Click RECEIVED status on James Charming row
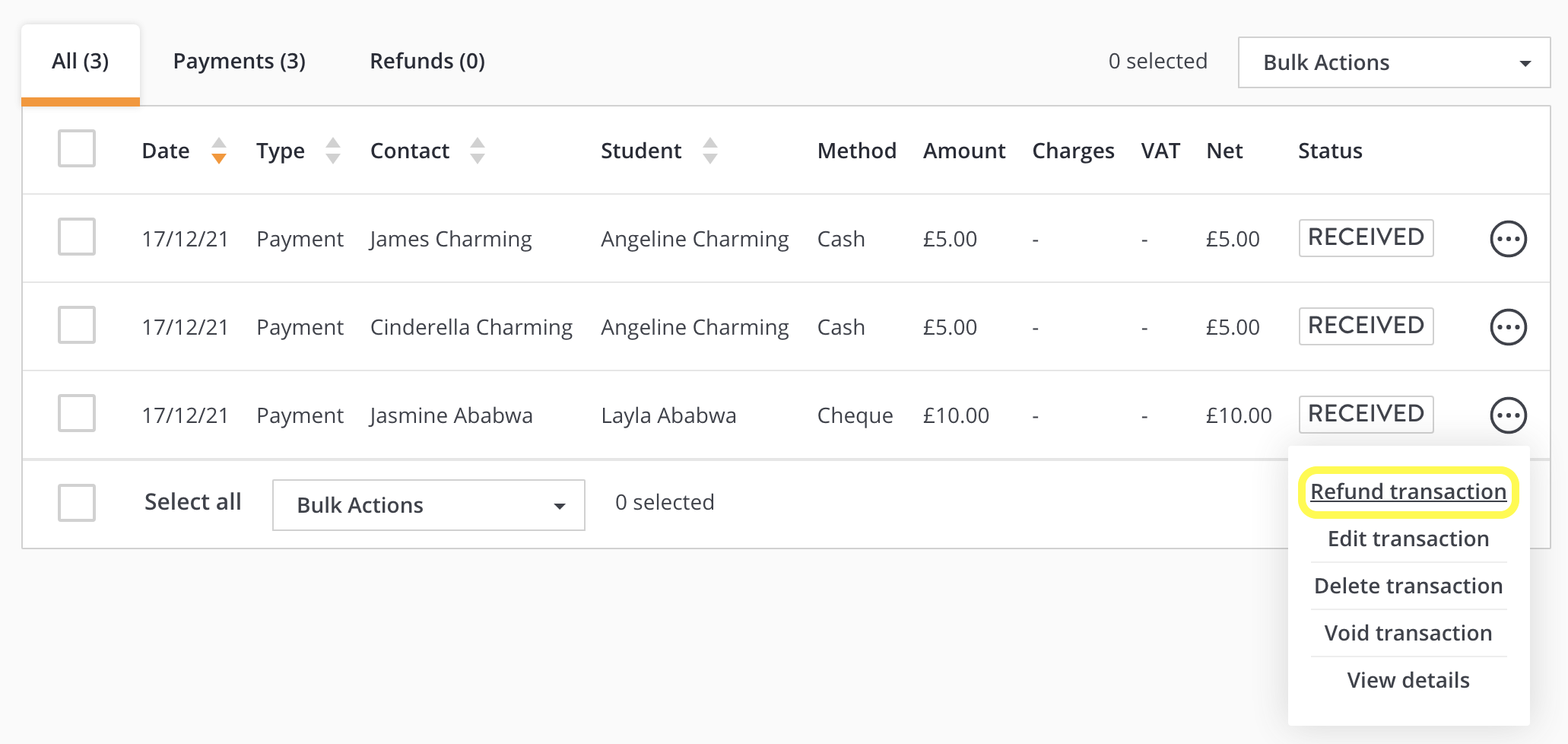Viewport: 1568px width, 744px height. pyautogui.click(x=1366, y=238)
